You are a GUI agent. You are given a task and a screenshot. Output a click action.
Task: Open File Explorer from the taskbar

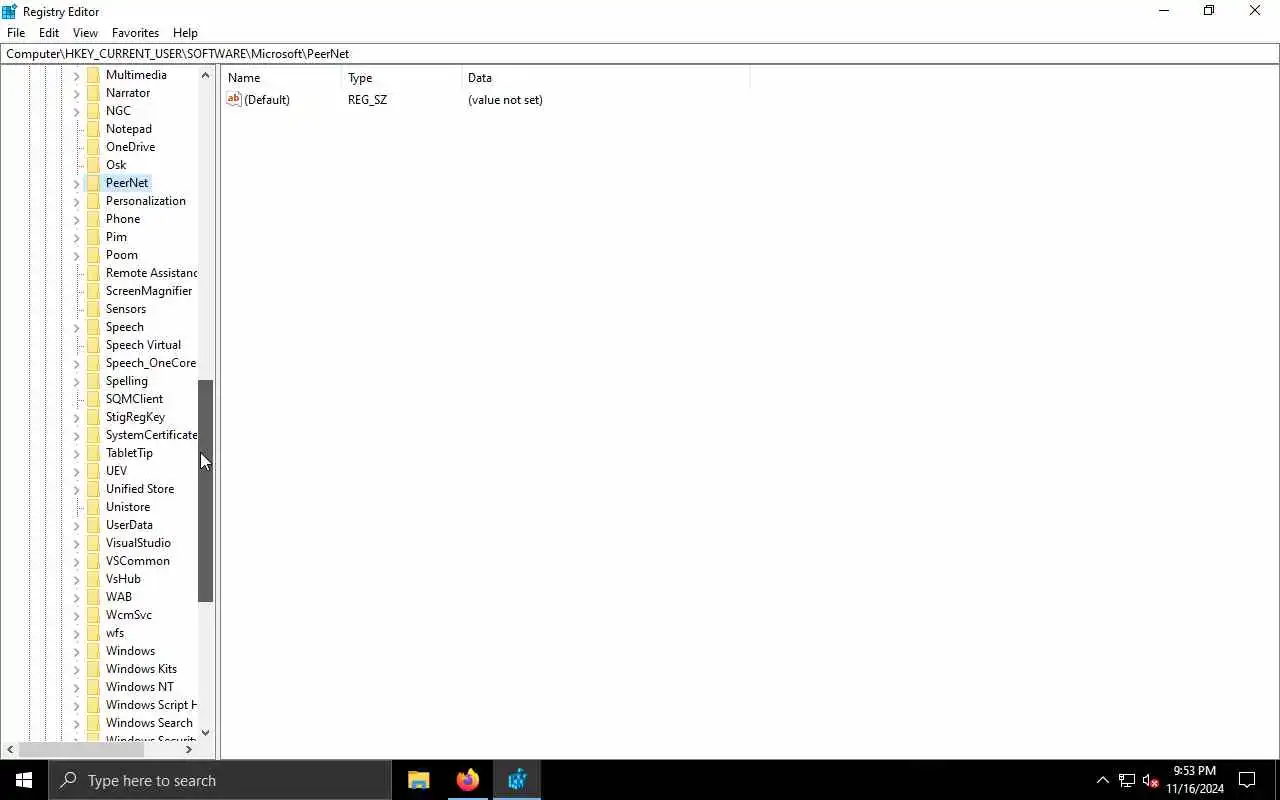(x=419, y=780)
